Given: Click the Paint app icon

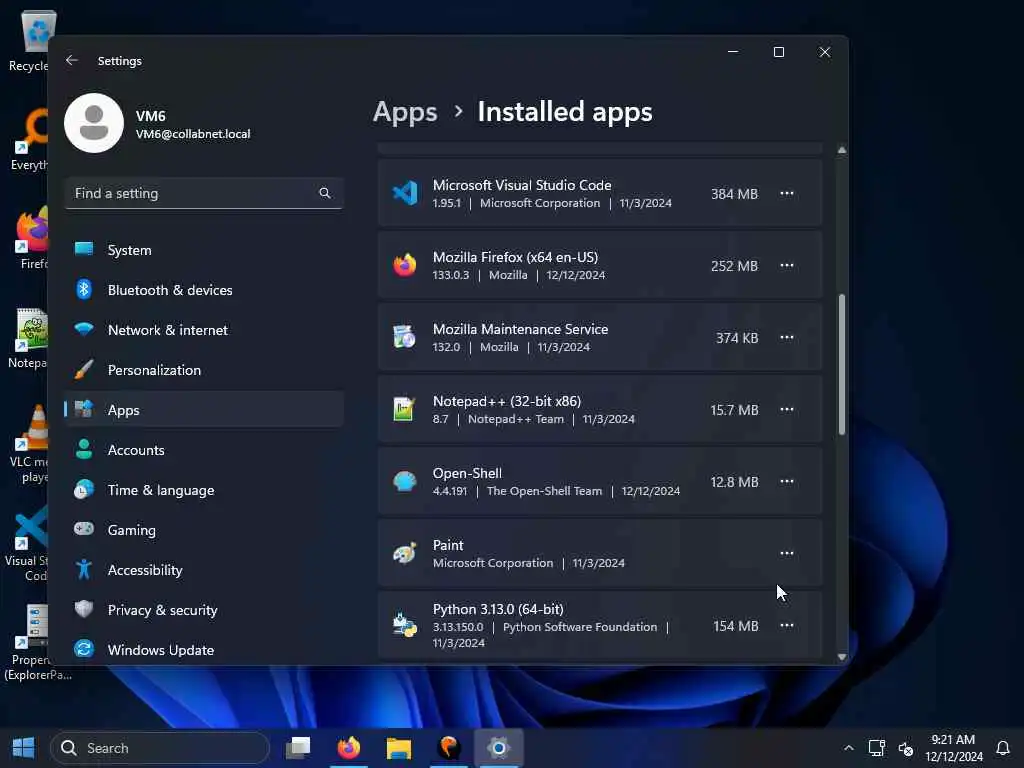Looking at the screenshot, I should click(405, 553).
